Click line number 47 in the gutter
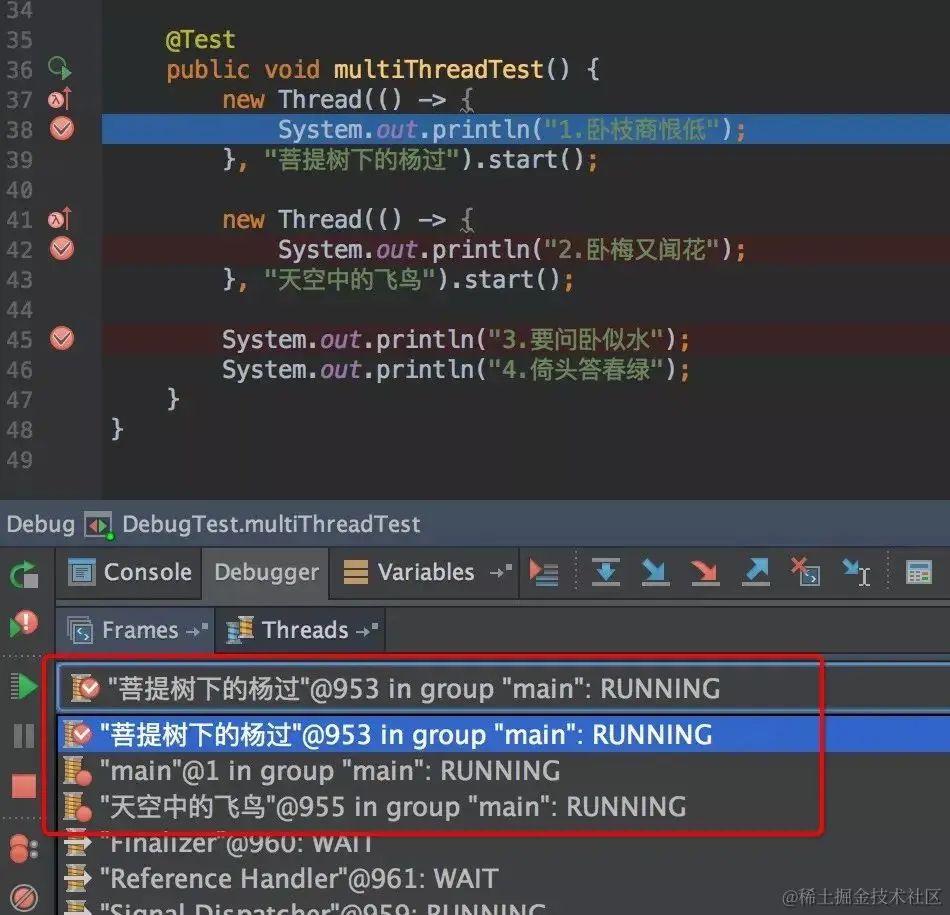 [x=19, y=400]
